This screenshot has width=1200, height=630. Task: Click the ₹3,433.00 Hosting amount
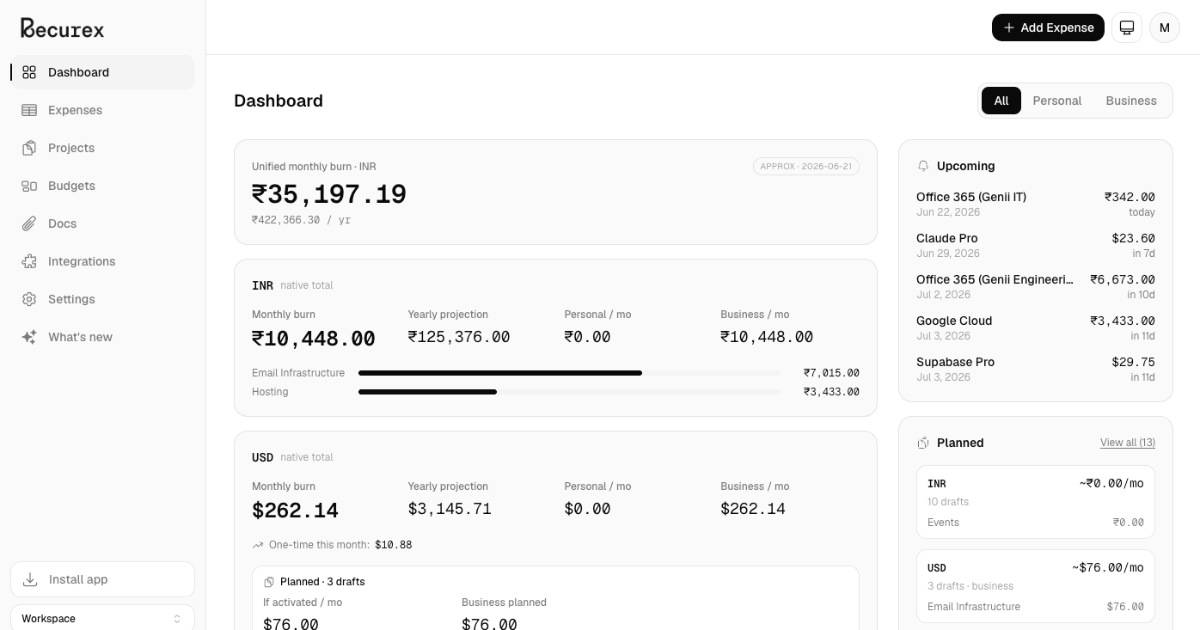[x=831, y=392]
